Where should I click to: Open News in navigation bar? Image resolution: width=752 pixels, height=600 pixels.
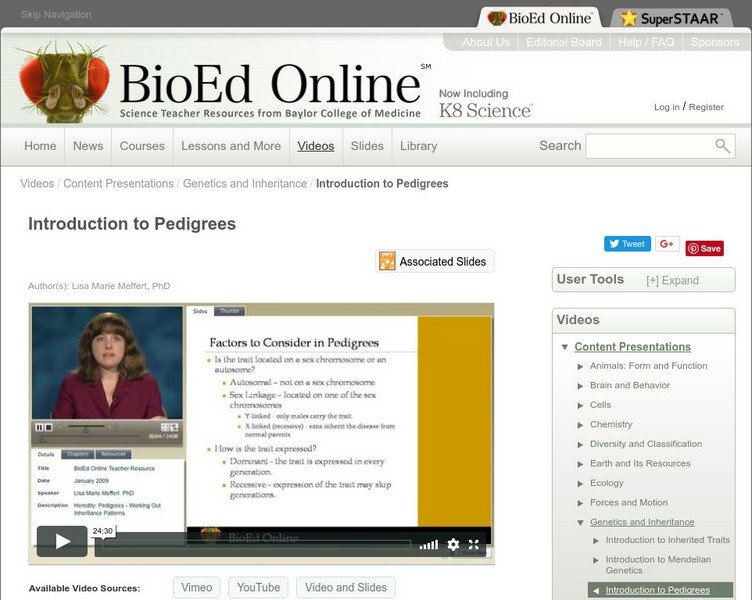tap(88, 146)
